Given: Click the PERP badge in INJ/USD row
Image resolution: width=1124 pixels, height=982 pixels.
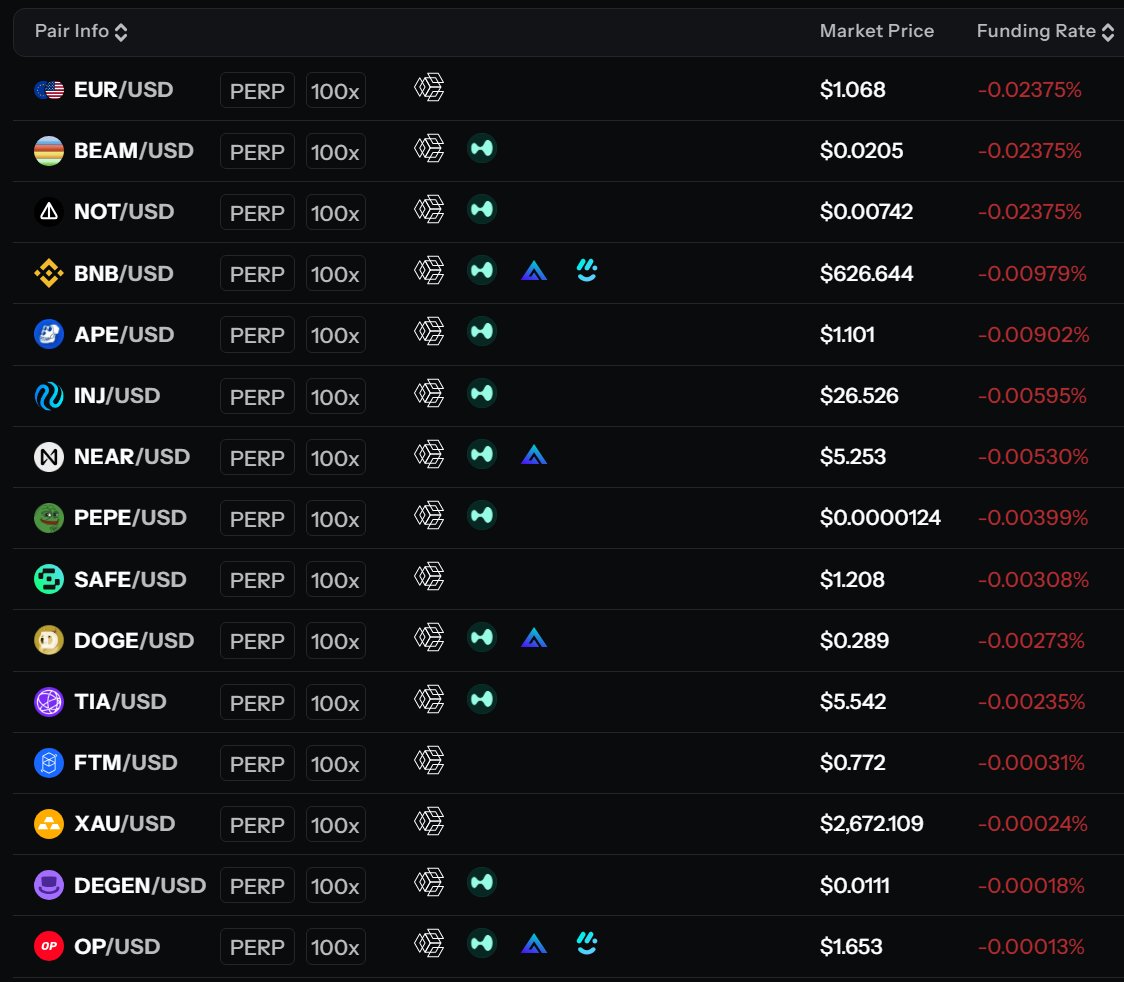Looking at the screenshot, I should [x=257, y=396].
